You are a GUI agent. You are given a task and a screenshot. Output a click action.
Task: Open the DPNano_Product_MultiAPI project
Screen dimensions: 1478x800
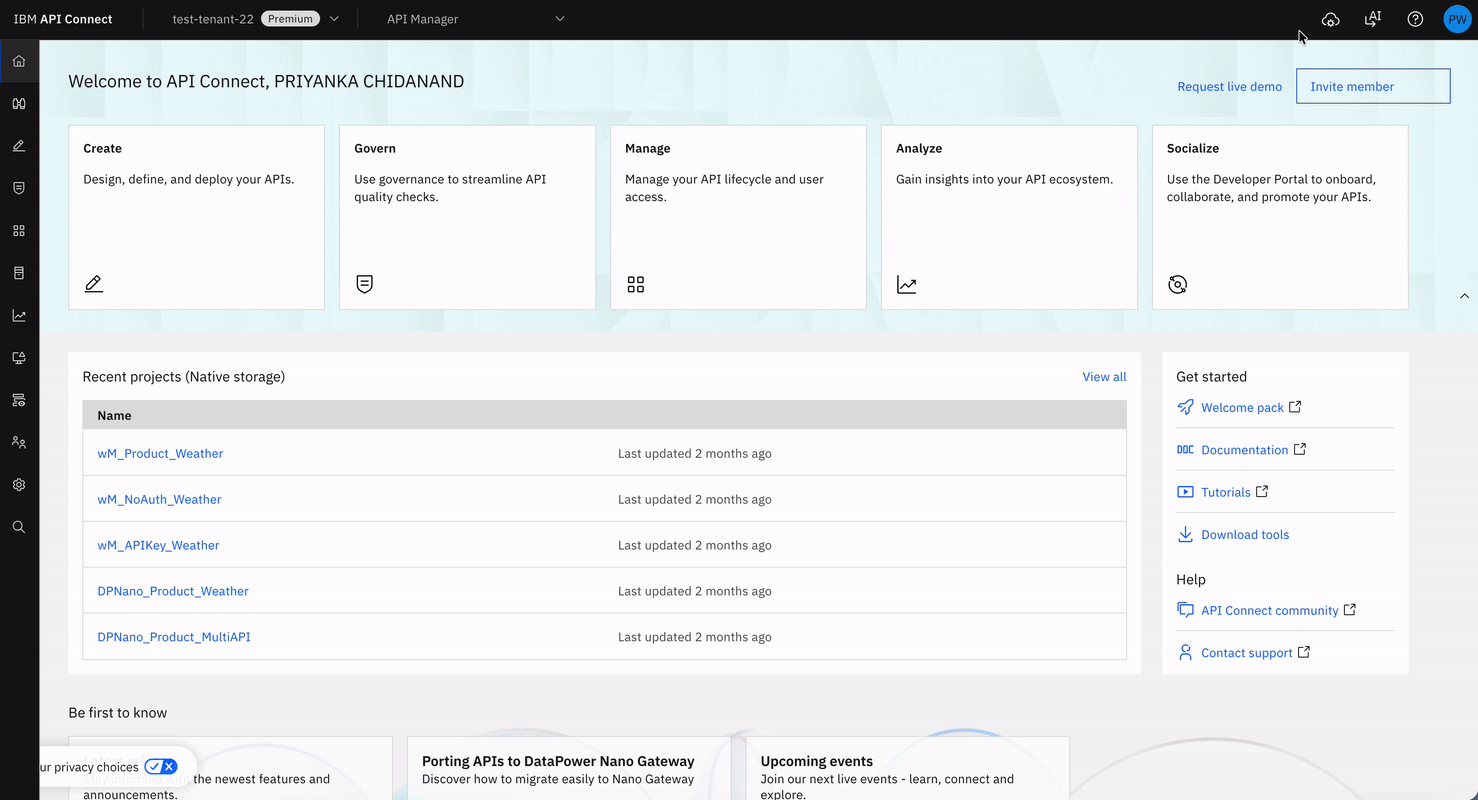[x=174, y=638]
